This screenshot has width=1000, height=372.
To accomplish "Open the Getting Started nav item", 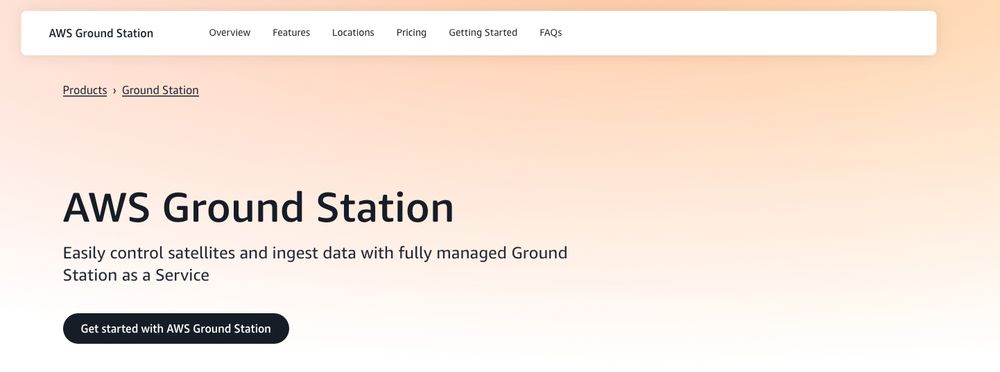I will point(483,33).
